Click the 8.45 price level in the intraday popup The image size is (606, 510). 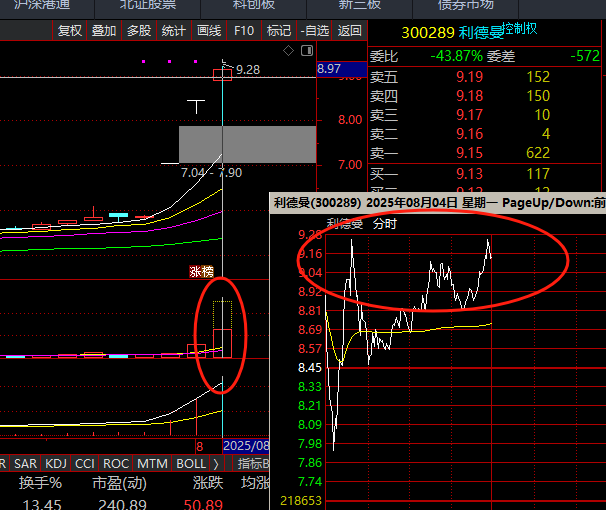310,367
